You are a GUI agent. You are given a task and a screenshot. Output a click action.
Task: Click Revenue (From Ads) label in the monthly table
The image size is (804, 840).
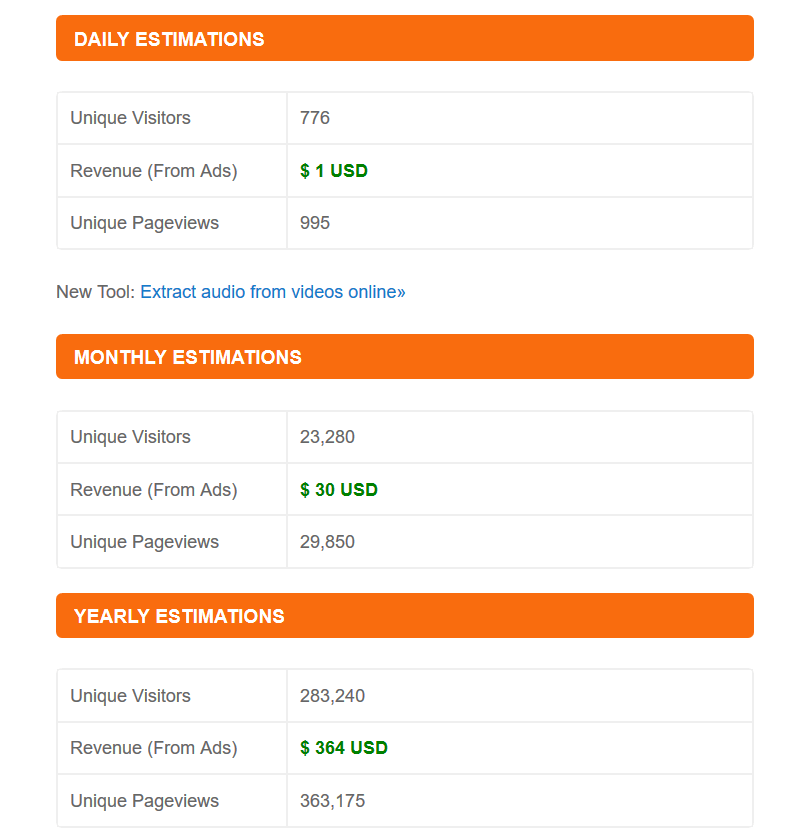coord(154,490)
